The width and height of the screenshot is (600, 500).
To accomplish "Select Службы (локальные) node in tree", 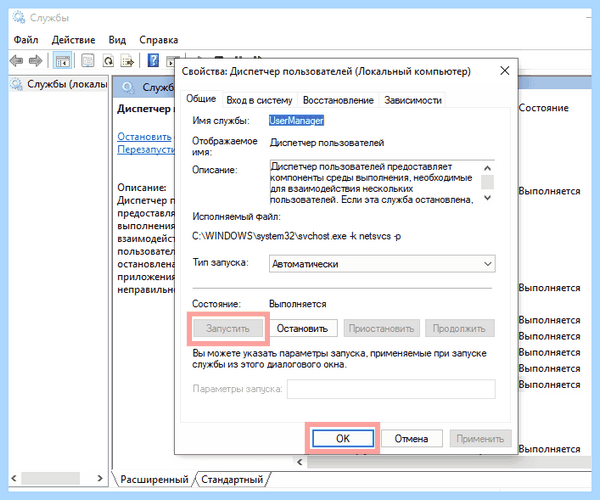I will [x=59, y=84].
